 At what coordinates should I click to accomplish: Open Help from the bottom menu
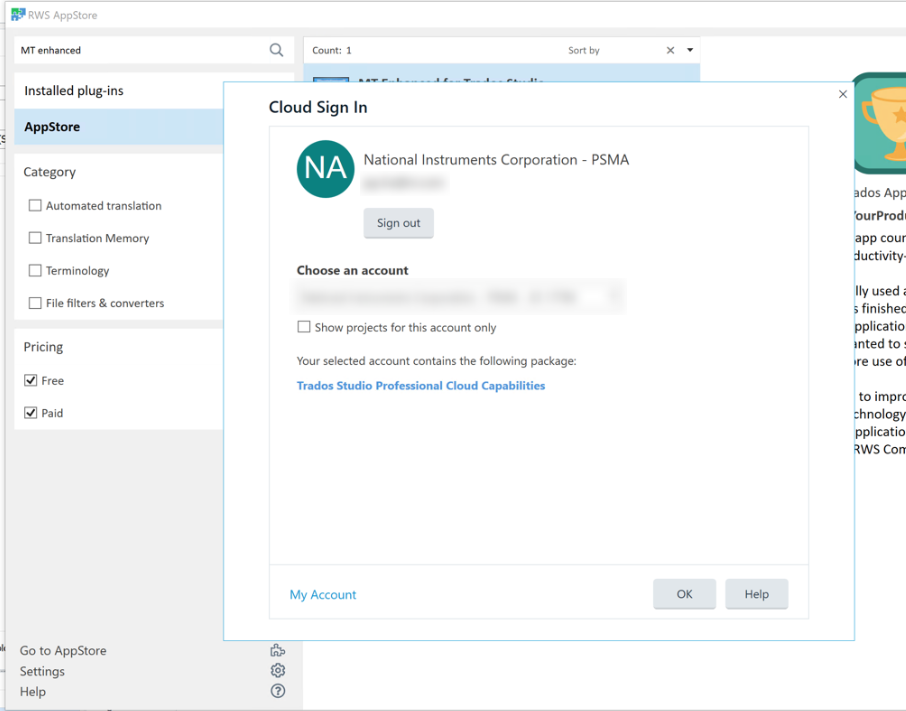(32, 691)
